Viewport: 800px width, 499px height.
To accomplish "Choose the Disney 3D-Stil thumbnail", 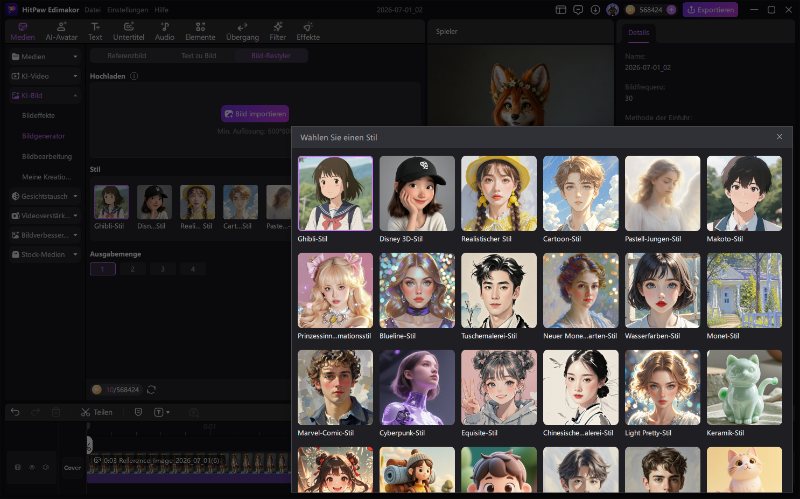I will (x=417, y=193).
